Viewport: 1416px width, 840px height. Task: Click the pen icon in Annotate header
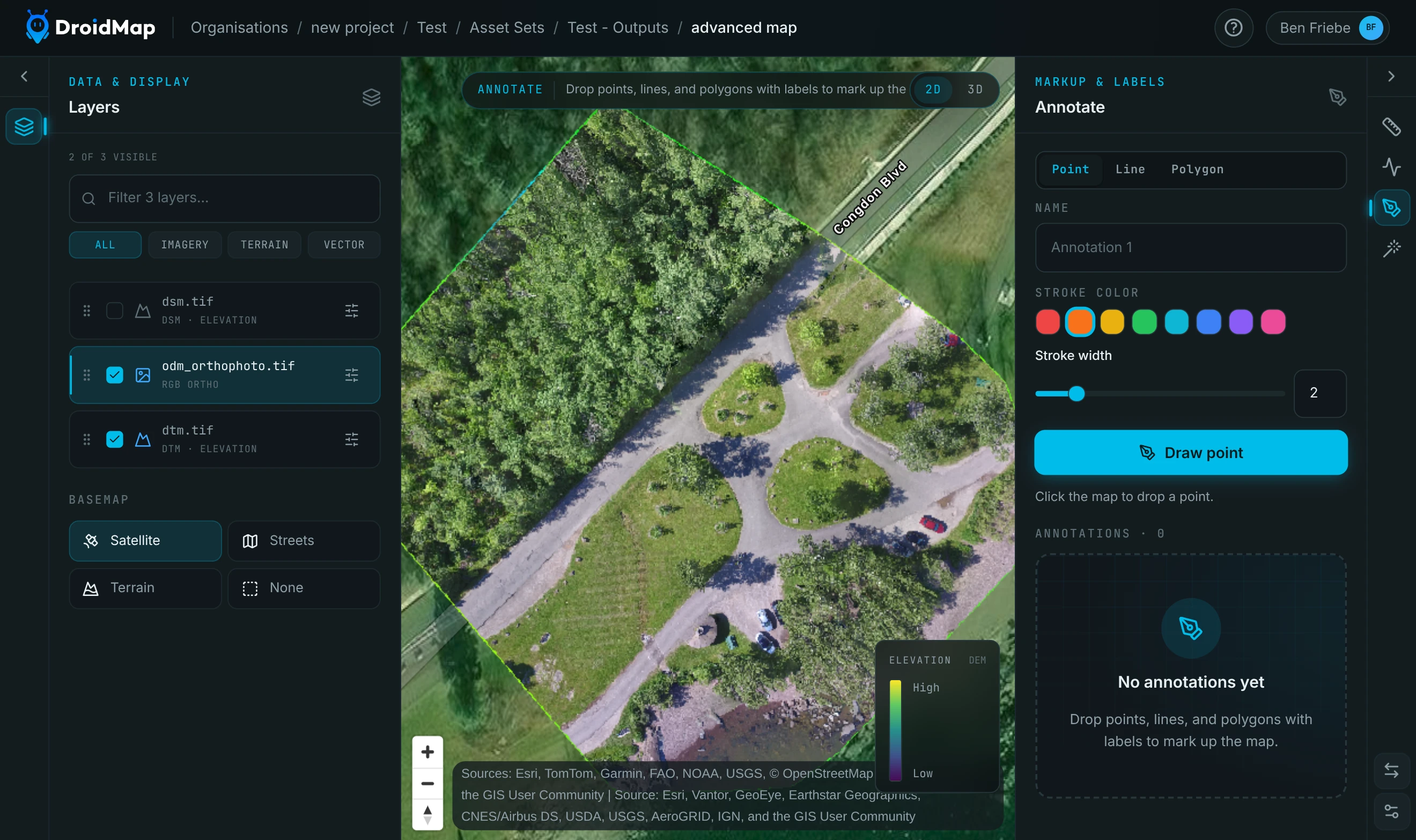point(1337,98)
